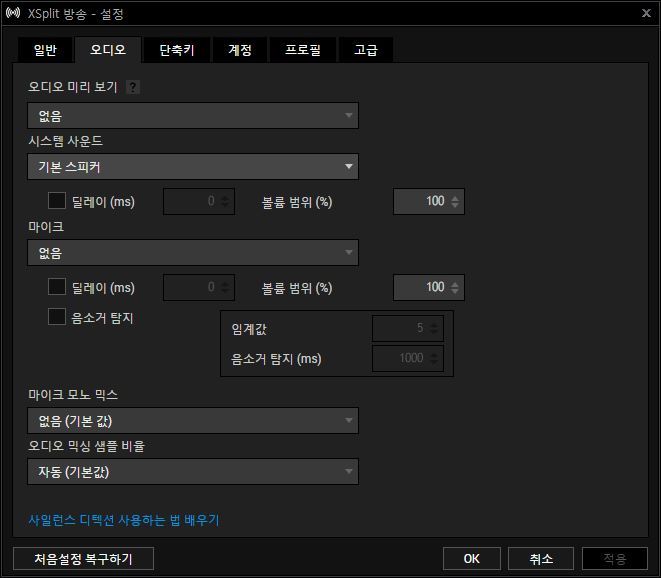The height and width of the screenshot is (578, 661).
Task: Open the 계정 tab
Action: pos(240,50)
